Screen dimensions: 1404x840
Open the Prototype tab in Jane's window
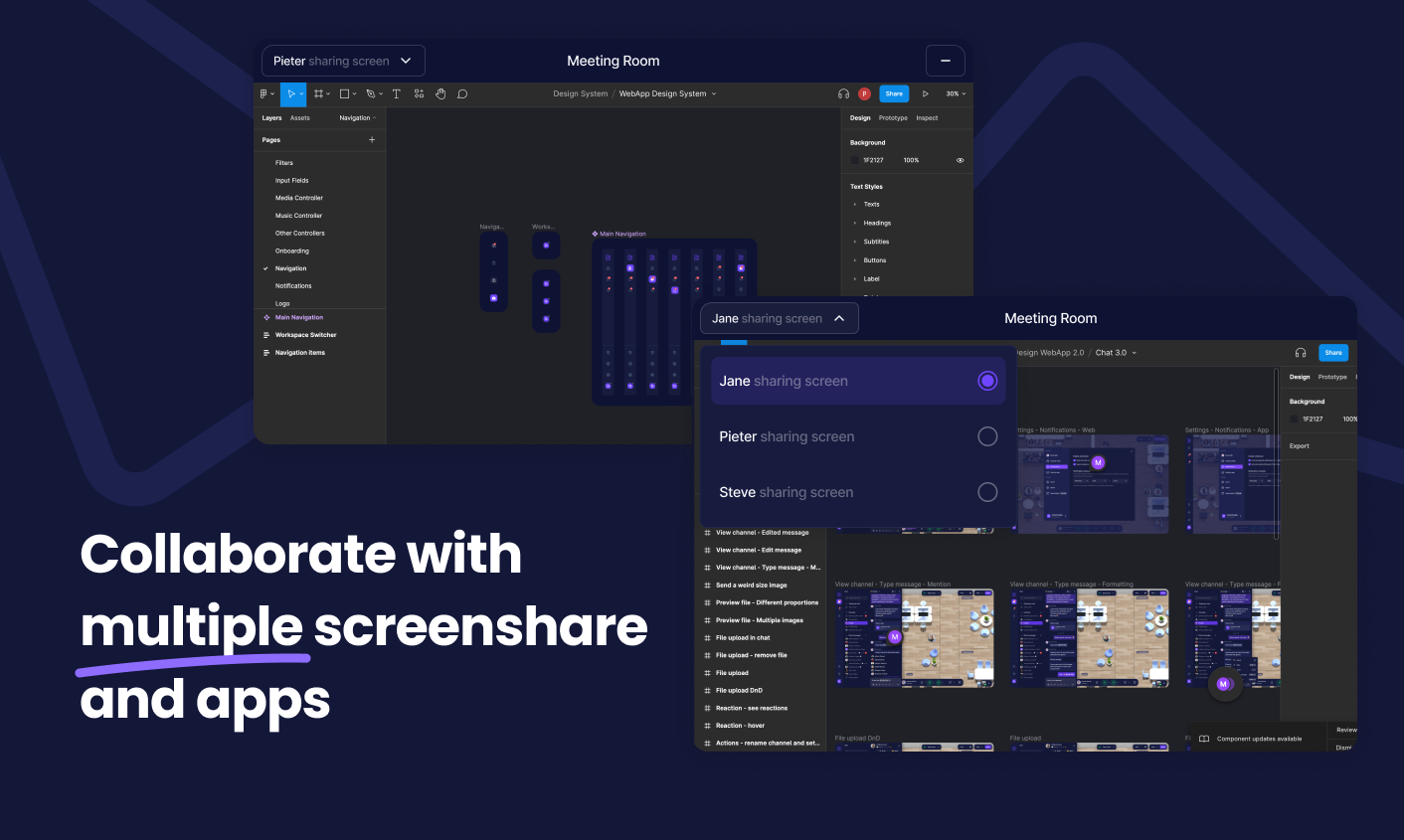[x=1332, y=378]
